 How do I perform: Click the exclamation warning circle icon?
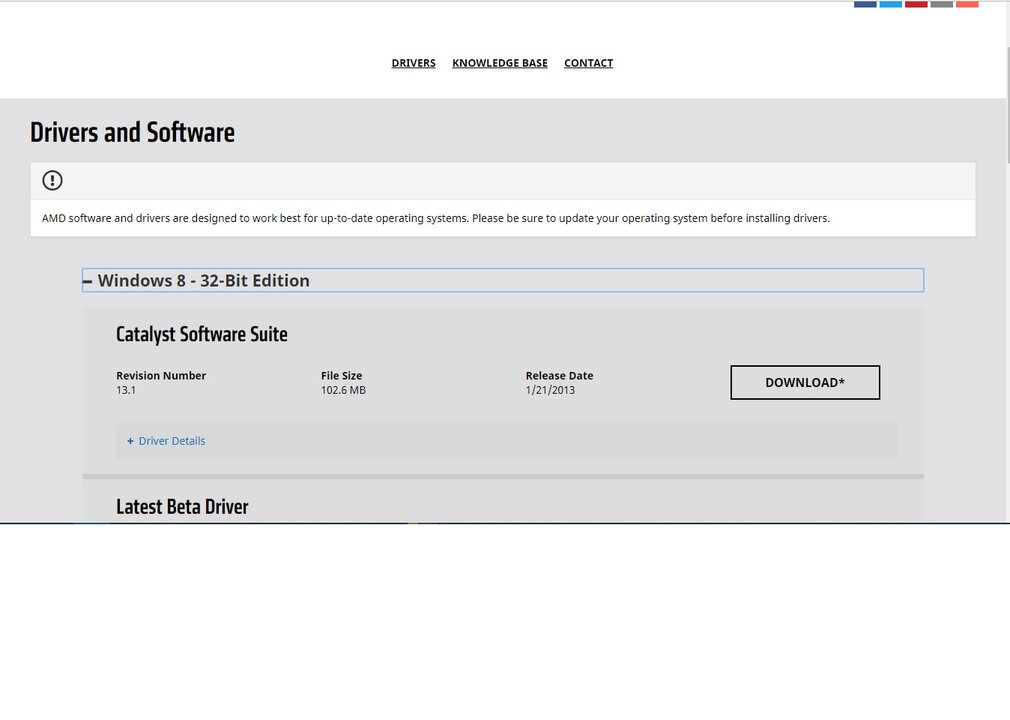[x=52, y=180]
